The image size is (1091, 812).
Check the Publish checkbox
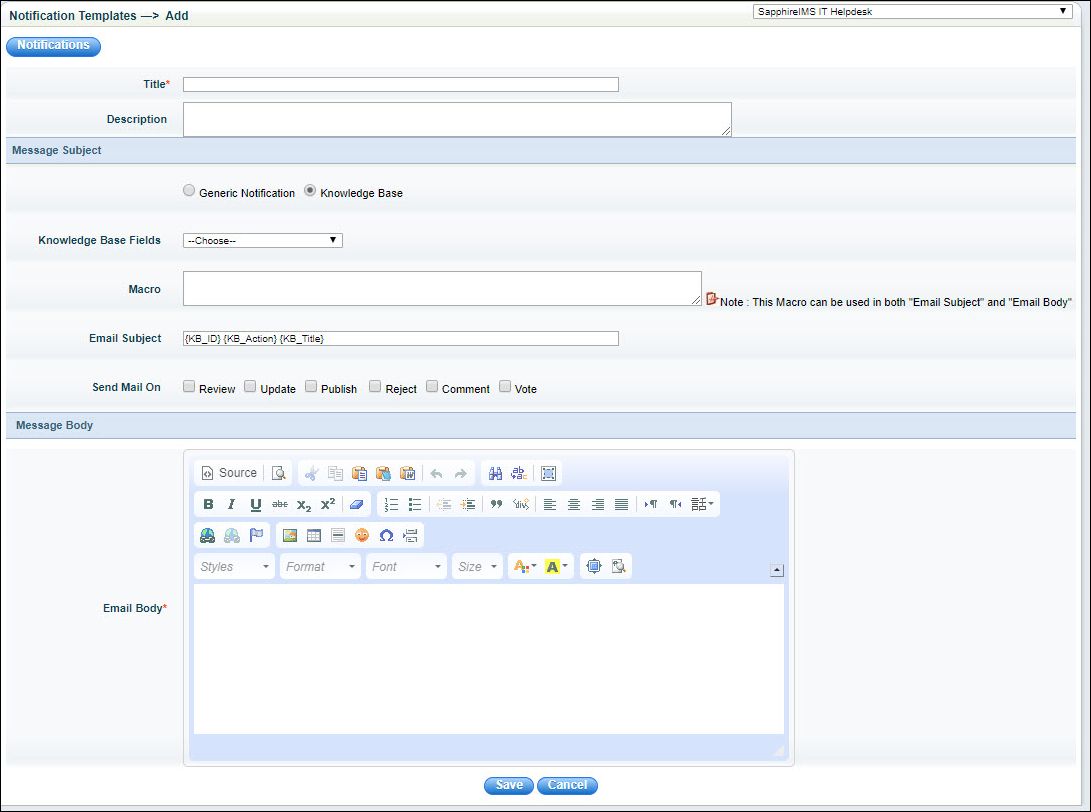pyautogui.click(x=311, y=386)
